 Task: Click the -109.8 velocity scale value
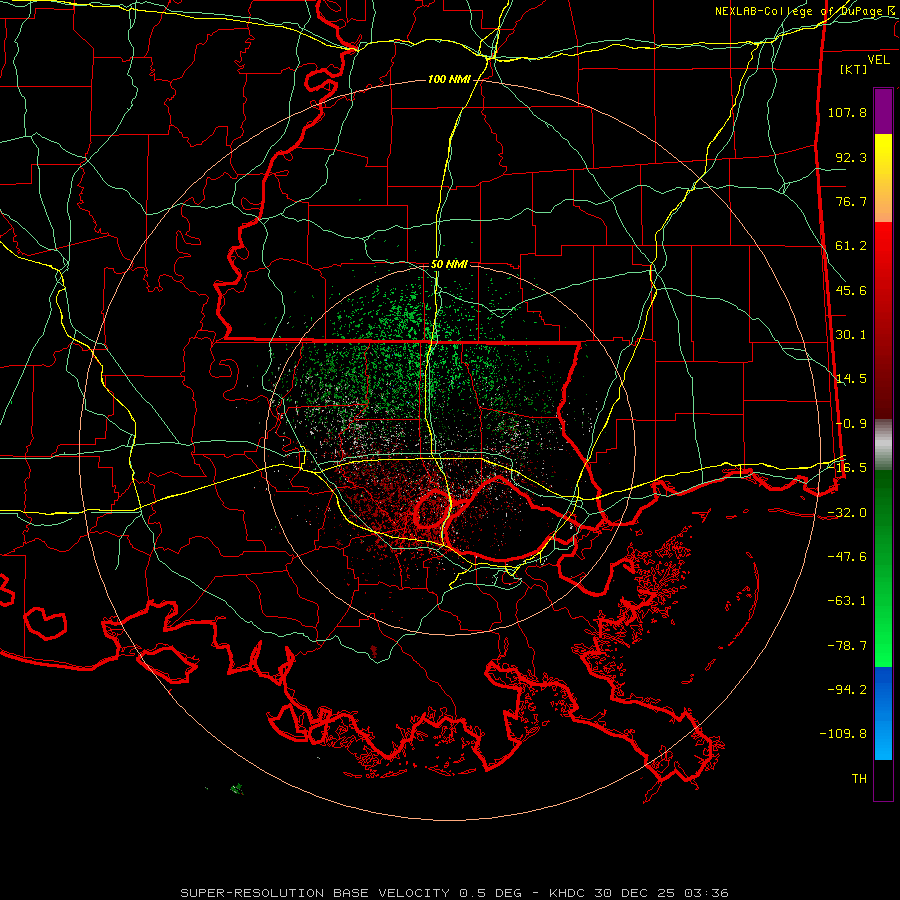[x=843, y=734]
